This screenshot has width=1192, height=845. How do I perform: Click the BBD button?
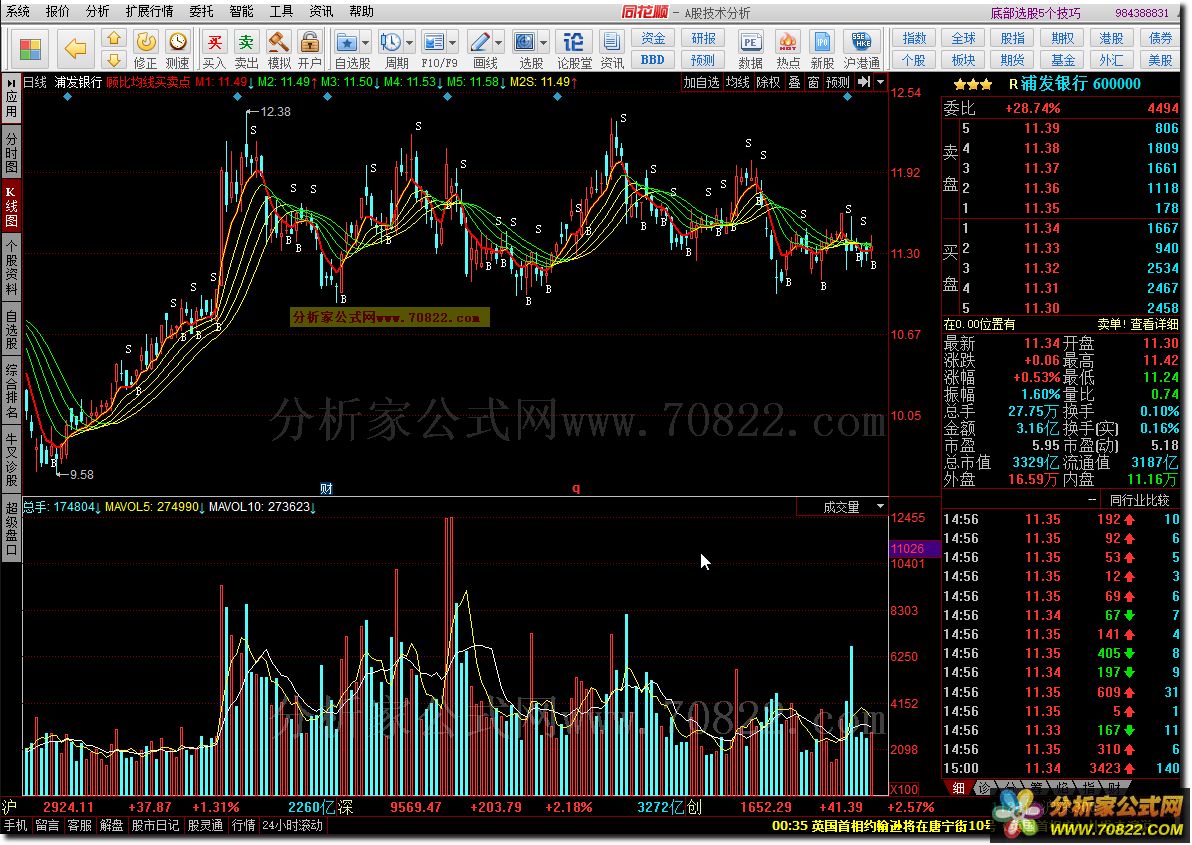tap(653, 59)
